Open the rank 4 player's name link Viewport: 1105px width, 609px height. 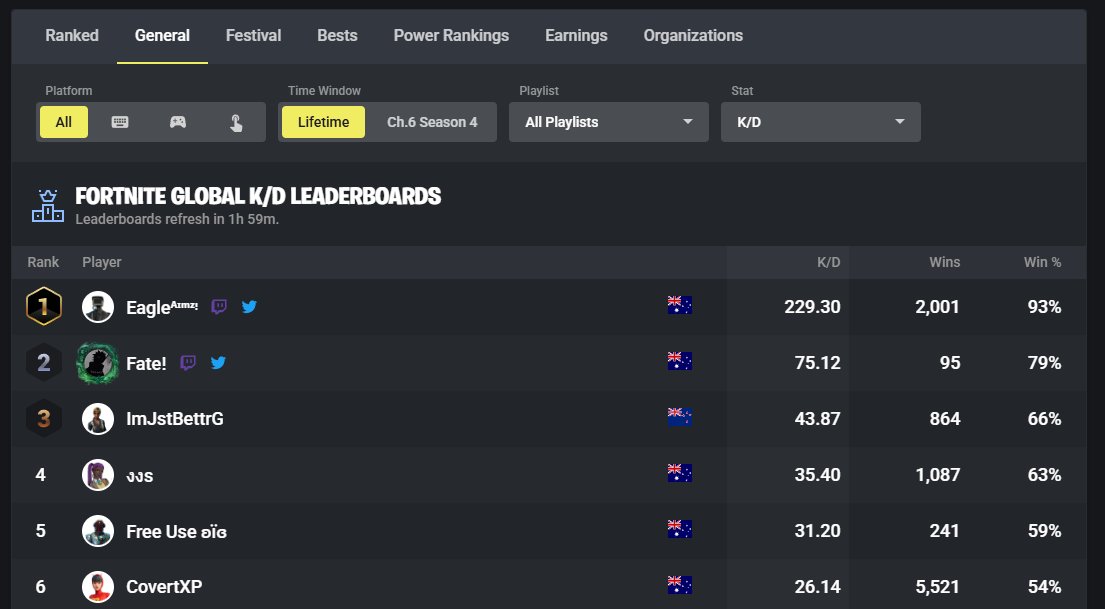click(x=140, y=476)
